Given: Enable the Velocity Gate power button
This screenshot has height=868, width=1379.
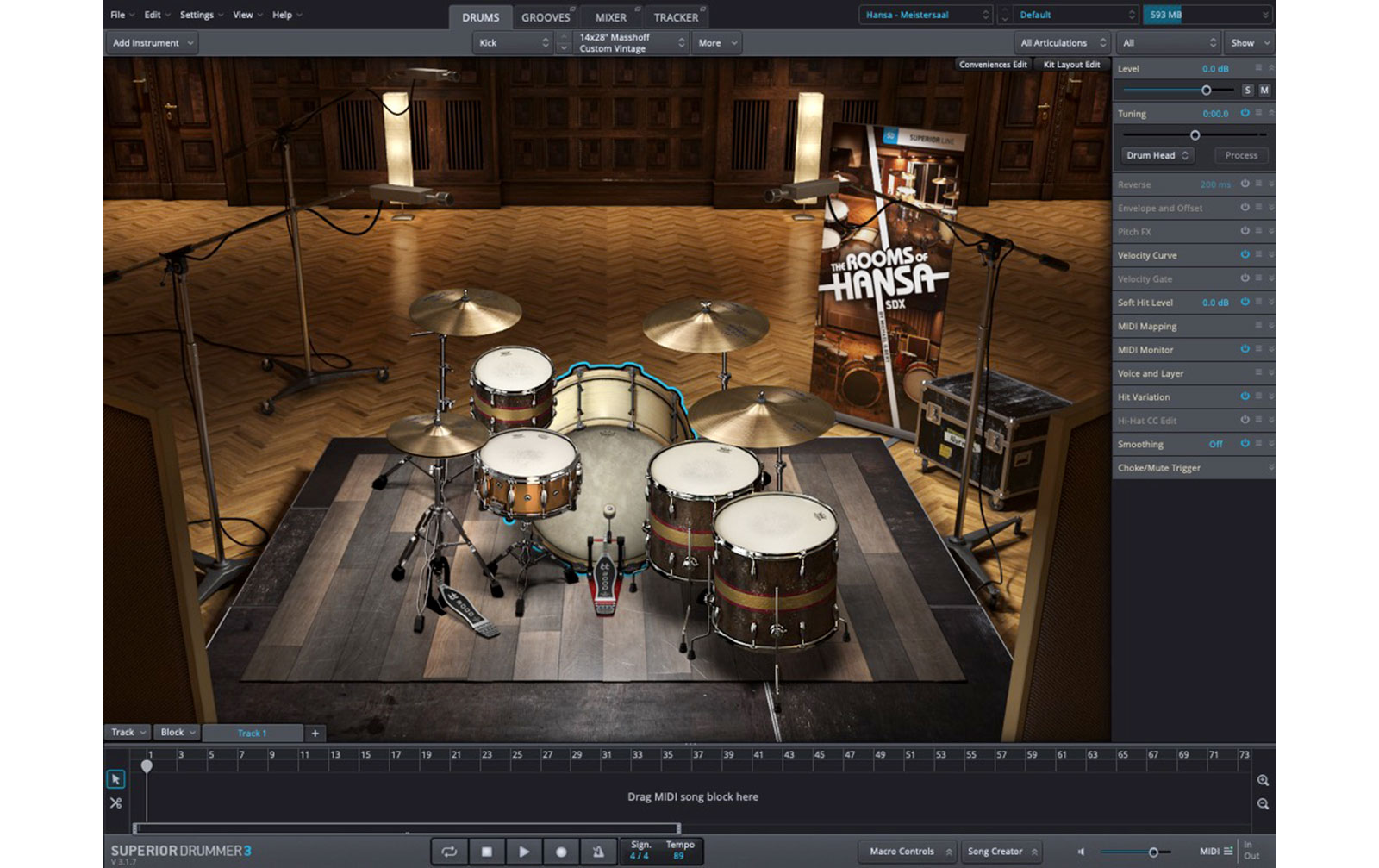Looking at the screenshot, I should [x=1245, y=278].
